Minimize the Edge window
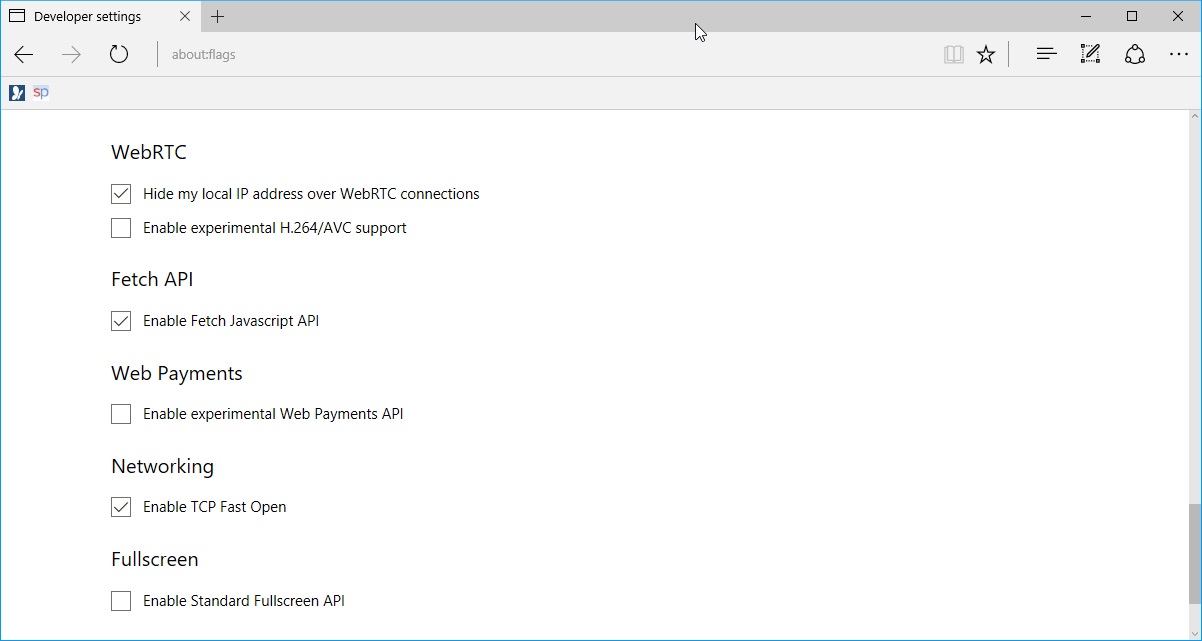The image size is (1202, 641). pyautogui.click(x=1086, y=16)
